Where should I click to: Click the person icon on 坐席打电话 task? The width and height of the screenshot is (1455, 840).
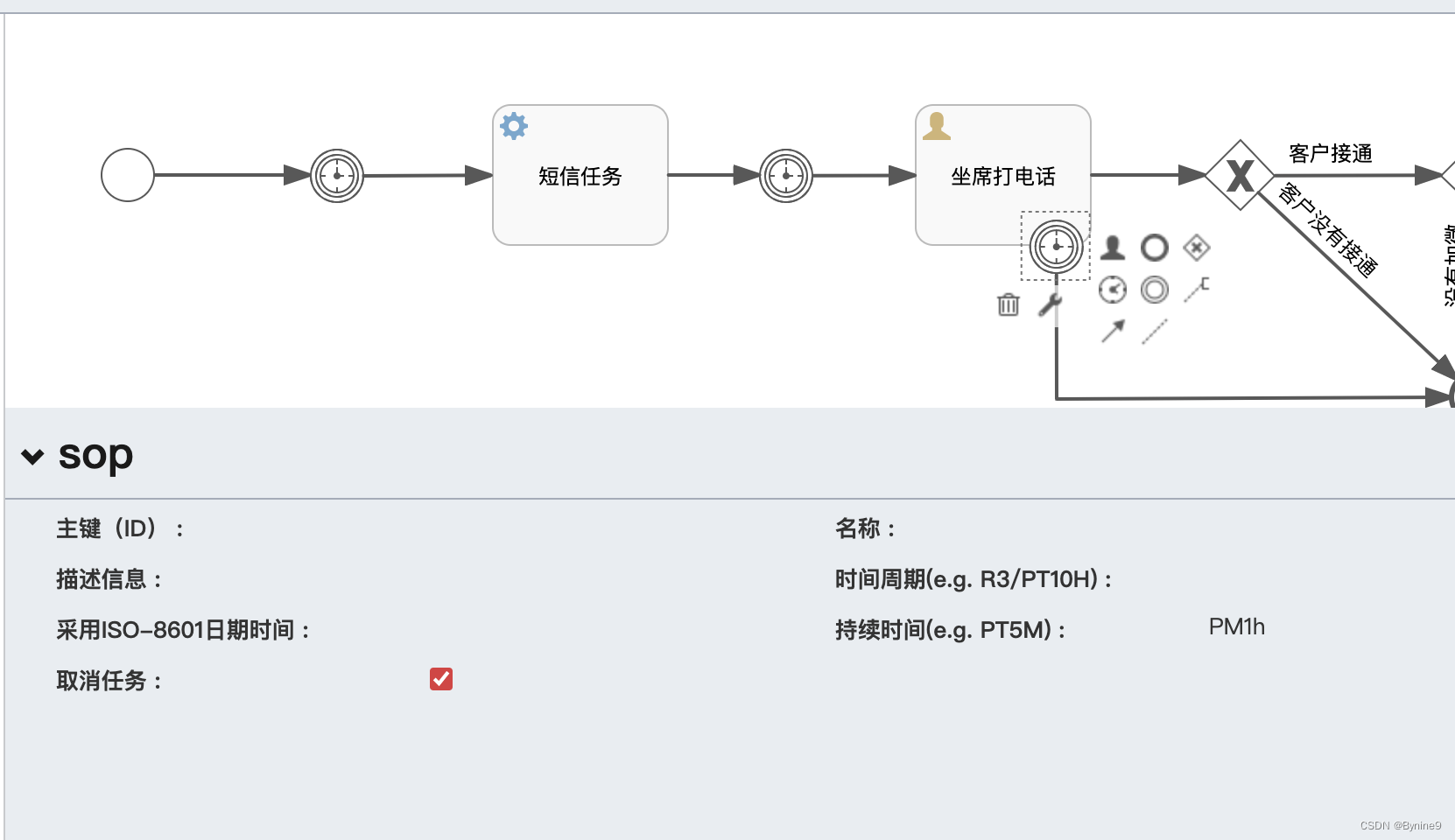pos(937,126)
